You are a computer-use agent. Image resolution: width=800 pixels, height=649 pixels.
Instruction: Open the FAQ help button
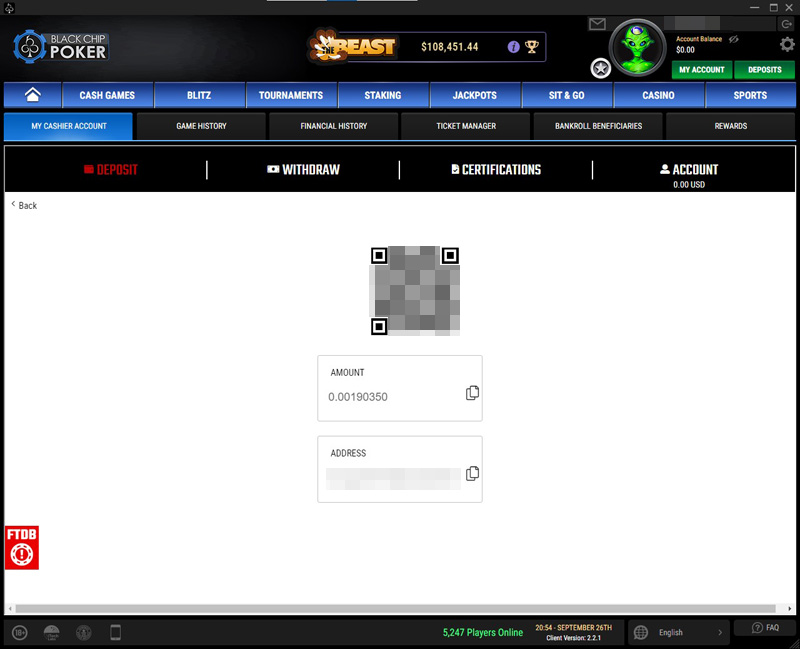(765, 628)
